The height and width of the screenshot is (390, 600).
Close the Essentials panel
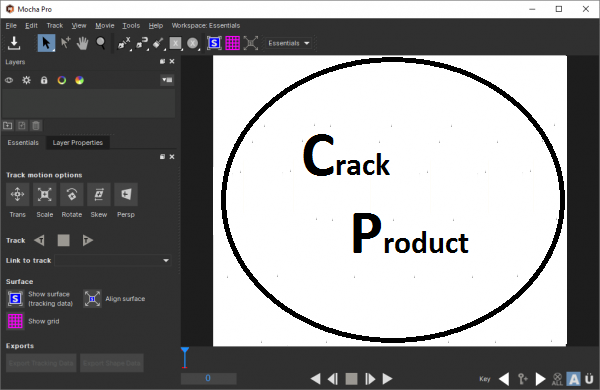[172, 157]
